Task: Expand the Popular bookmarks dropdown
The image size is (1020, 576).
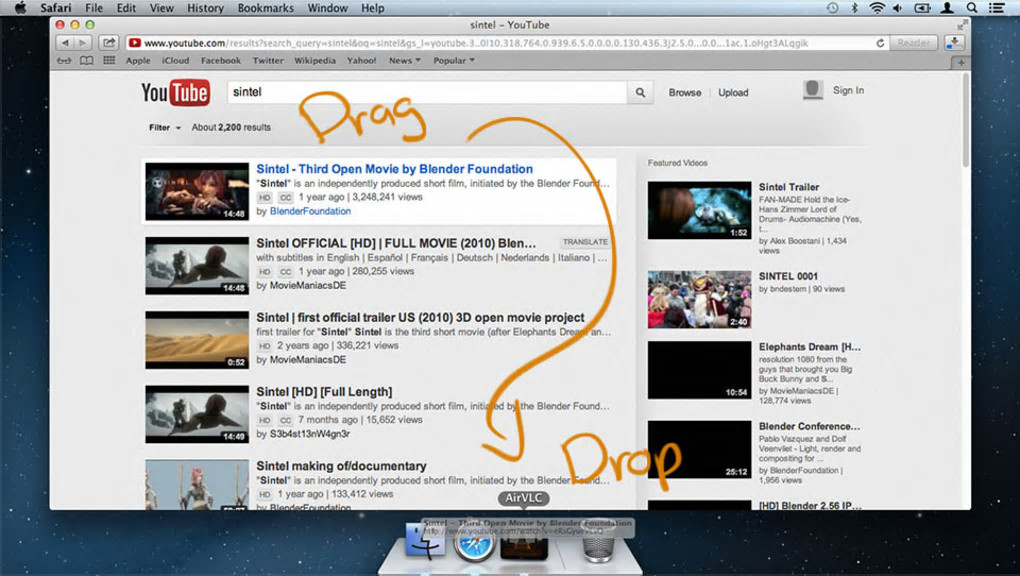Action: pyautogui.click(x=453, y=61)
